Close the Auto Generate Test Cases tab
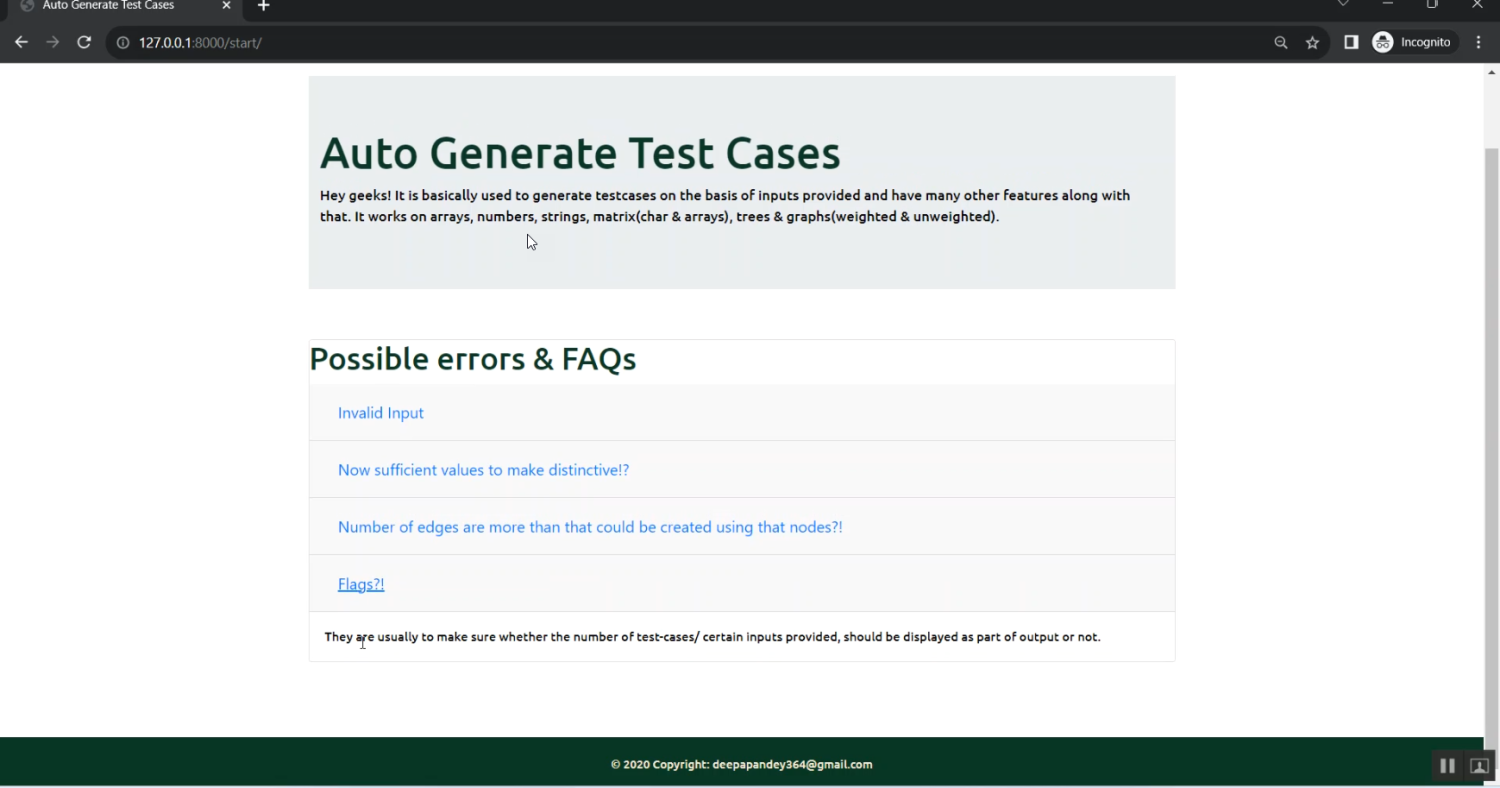This screenshot has height=788, width=1500. 227,6
